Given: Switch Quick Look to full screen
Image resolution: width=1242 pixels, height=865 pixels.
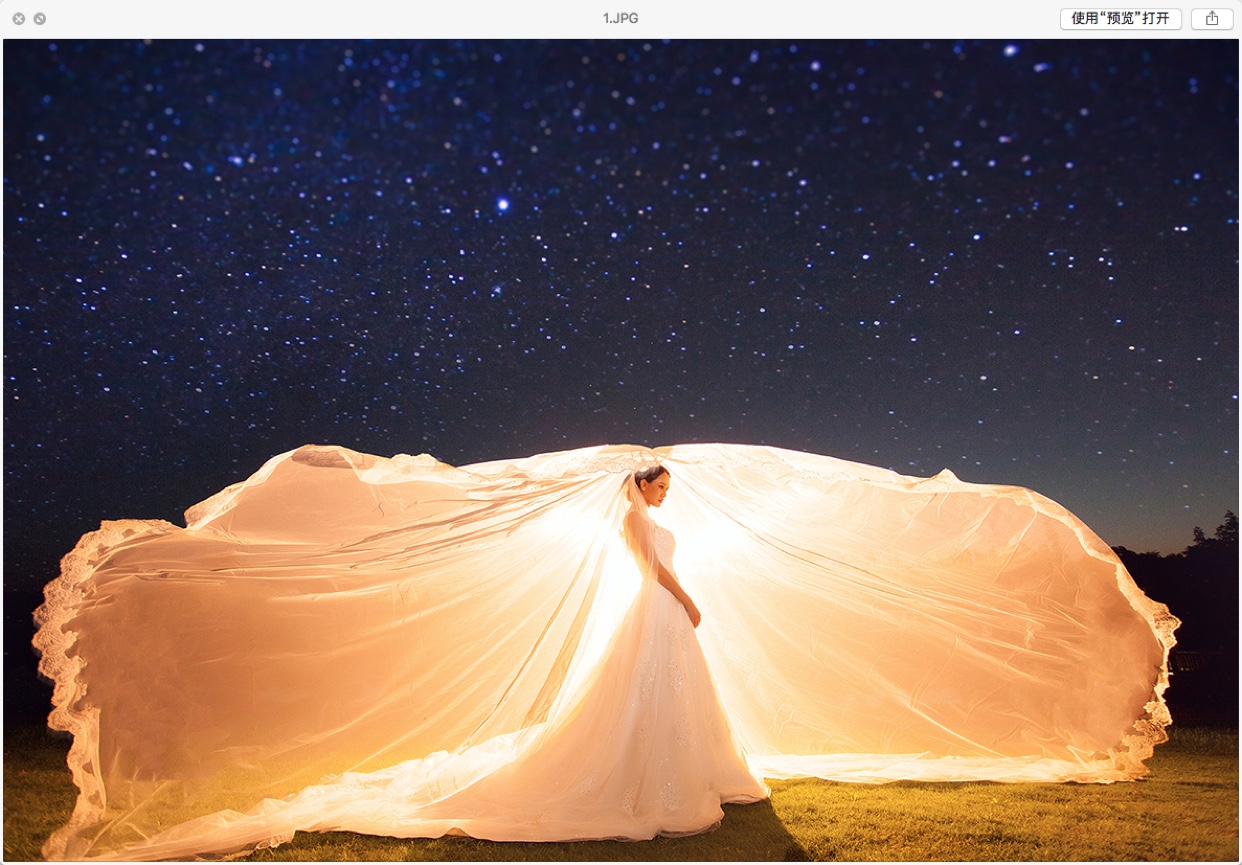Looking at the screenshot, I should pos(40,19).
